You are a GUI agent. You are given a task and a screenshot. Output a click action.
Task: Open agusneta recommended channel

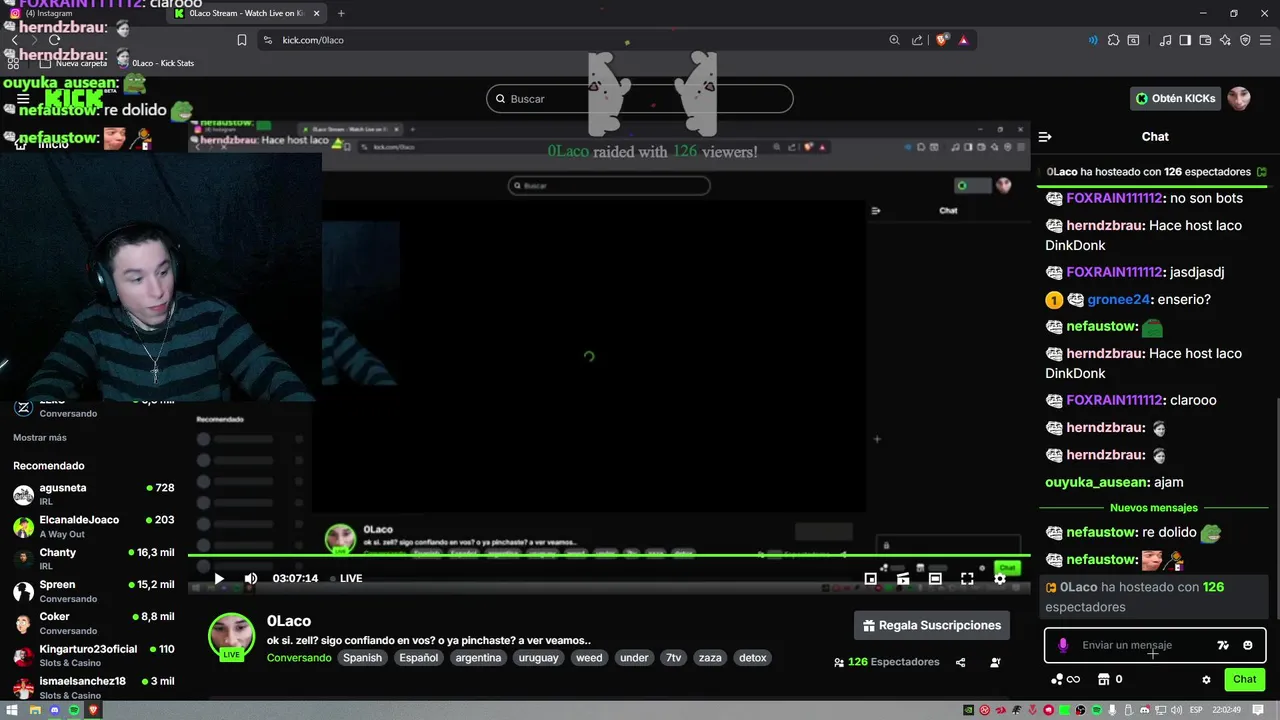click(x=93, y=494)
